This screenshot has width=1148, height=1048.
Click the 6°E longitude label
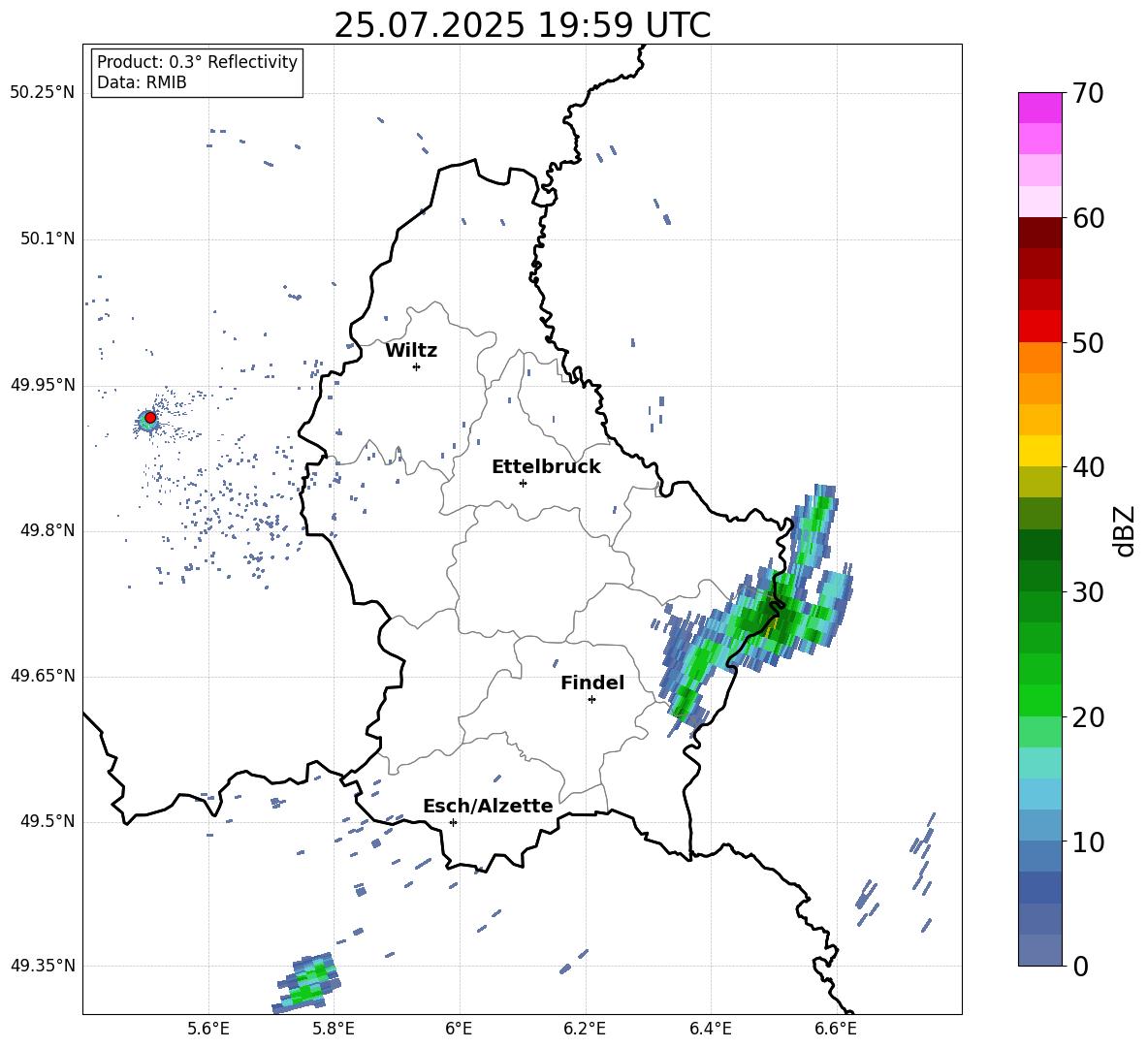coord(459,1029)
